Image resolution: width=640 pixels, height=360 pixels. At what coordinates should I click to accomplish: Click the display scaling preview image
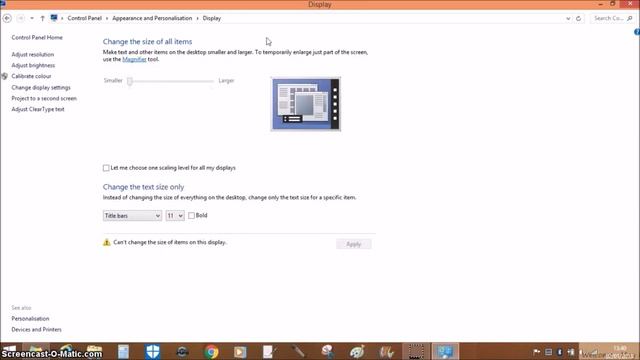[x=306, y=104]
